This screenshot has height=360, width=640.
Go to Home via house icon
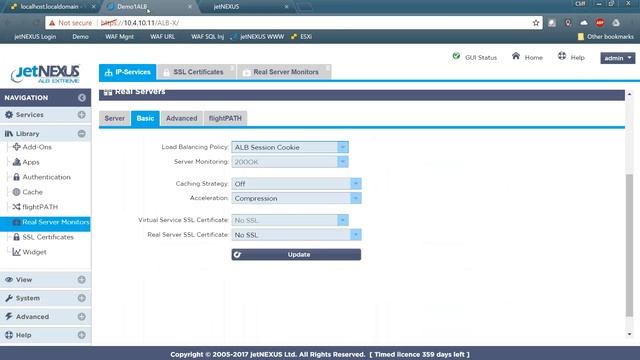point(516,56)
